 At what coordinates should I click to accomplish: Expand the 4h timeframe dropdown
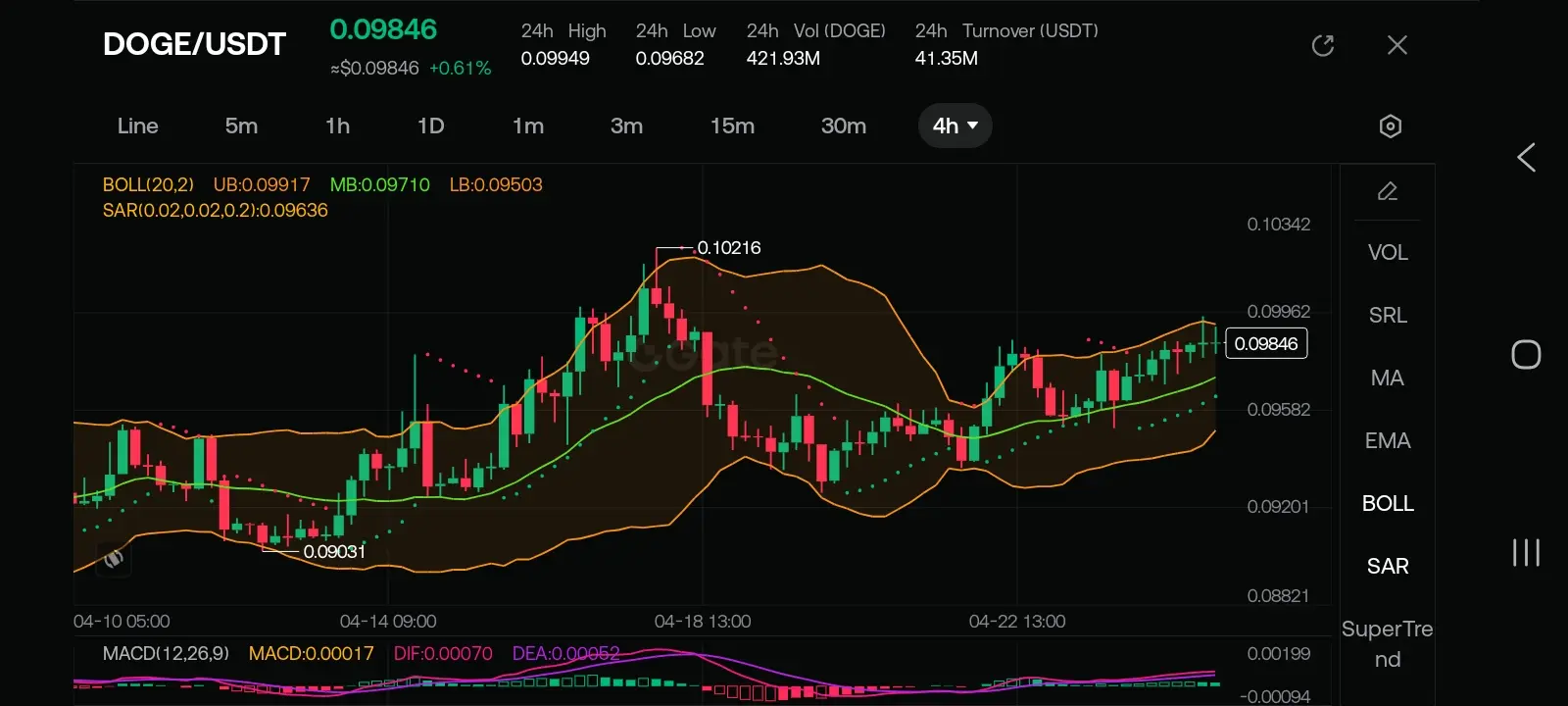tap(955, 126)
